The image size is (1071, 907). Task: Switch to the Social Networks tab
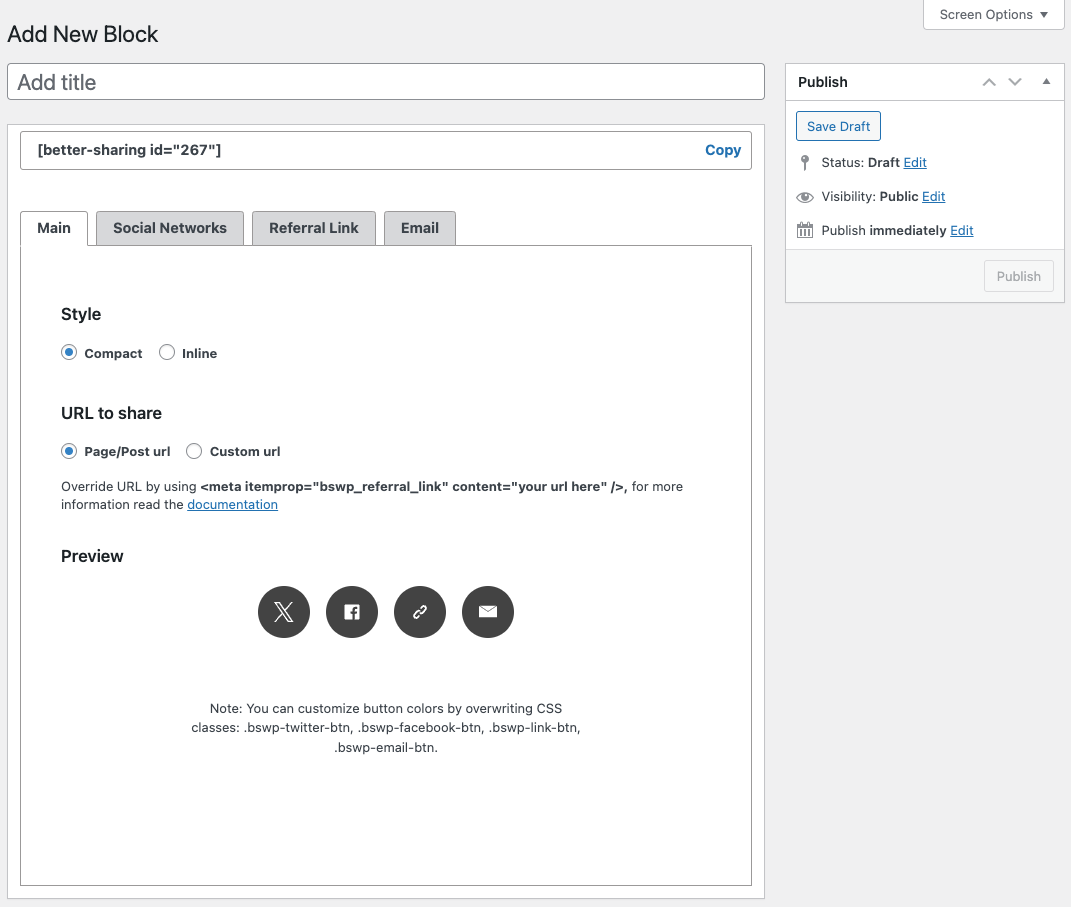tap(170, 228)
